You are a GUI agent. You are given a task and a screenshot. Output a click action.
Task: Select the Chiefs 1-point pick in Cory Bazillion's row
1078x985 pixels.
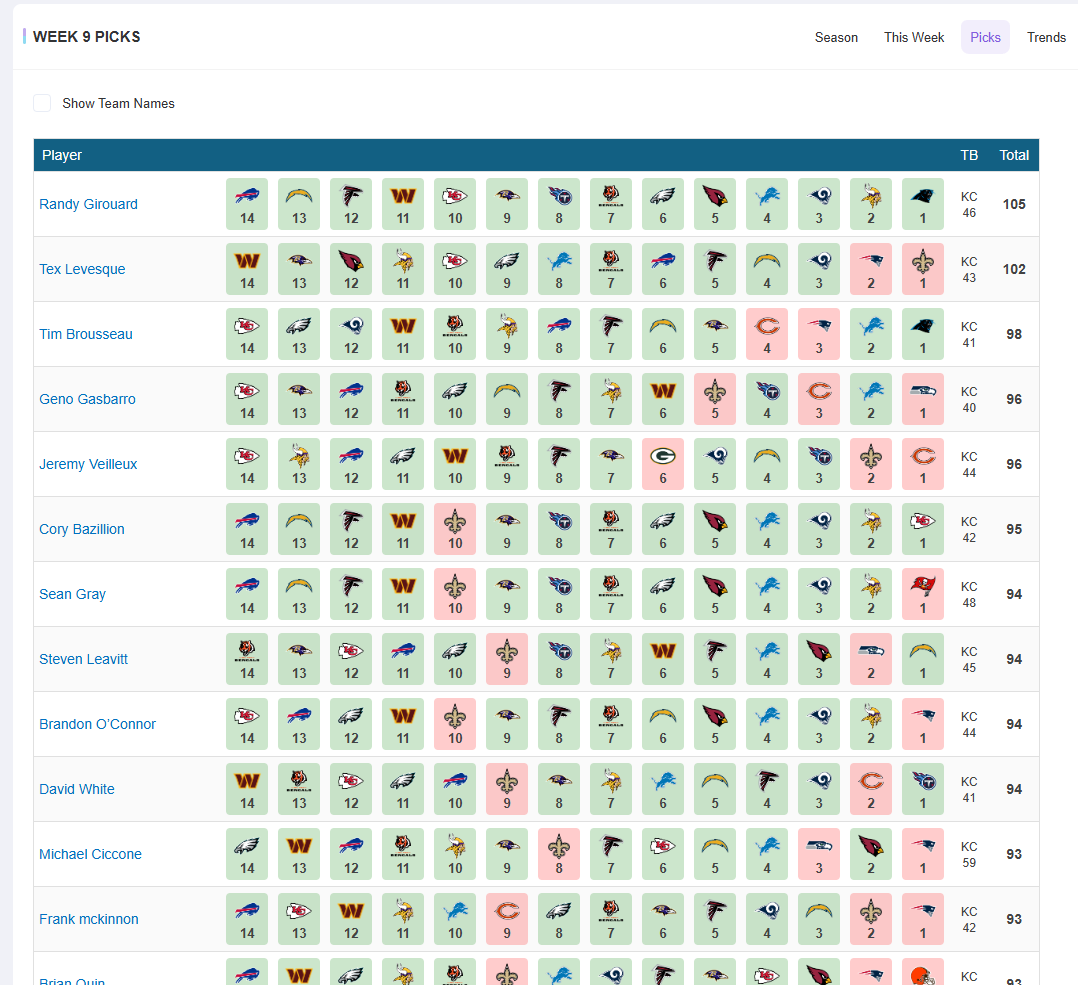(x=923, y=529)
